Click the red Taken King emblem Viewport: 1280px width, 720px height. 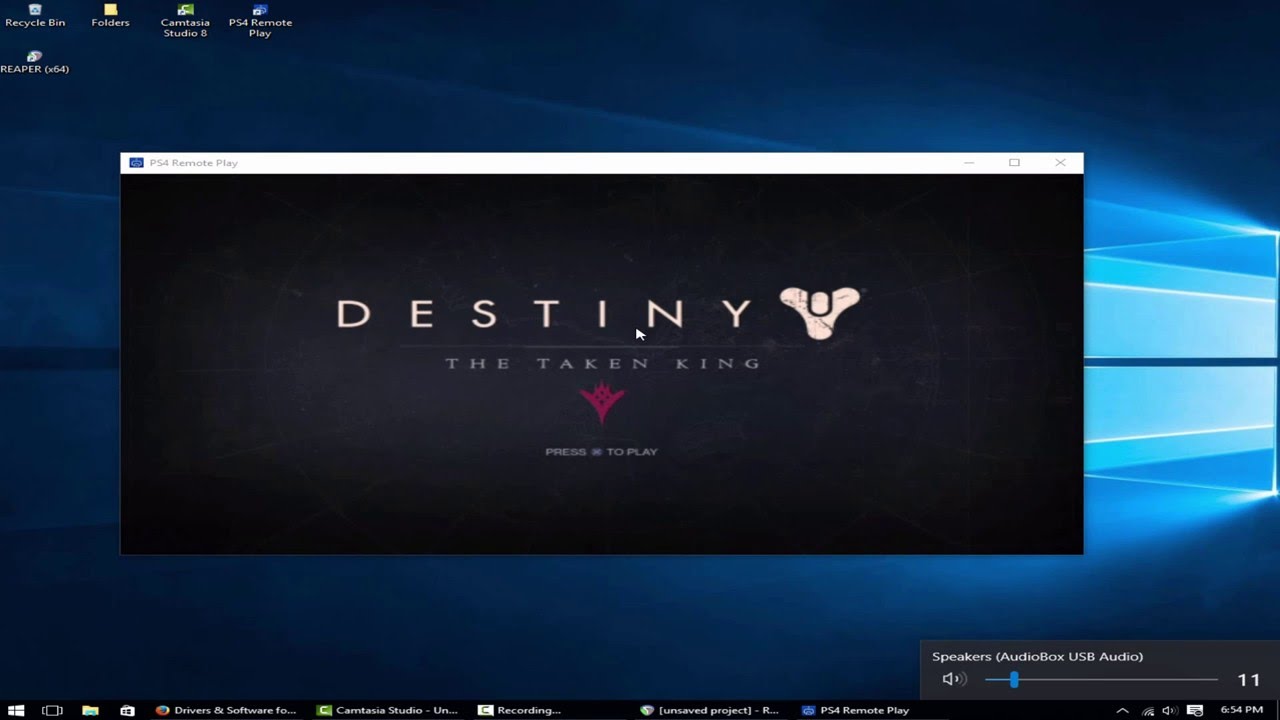point(602,403)
